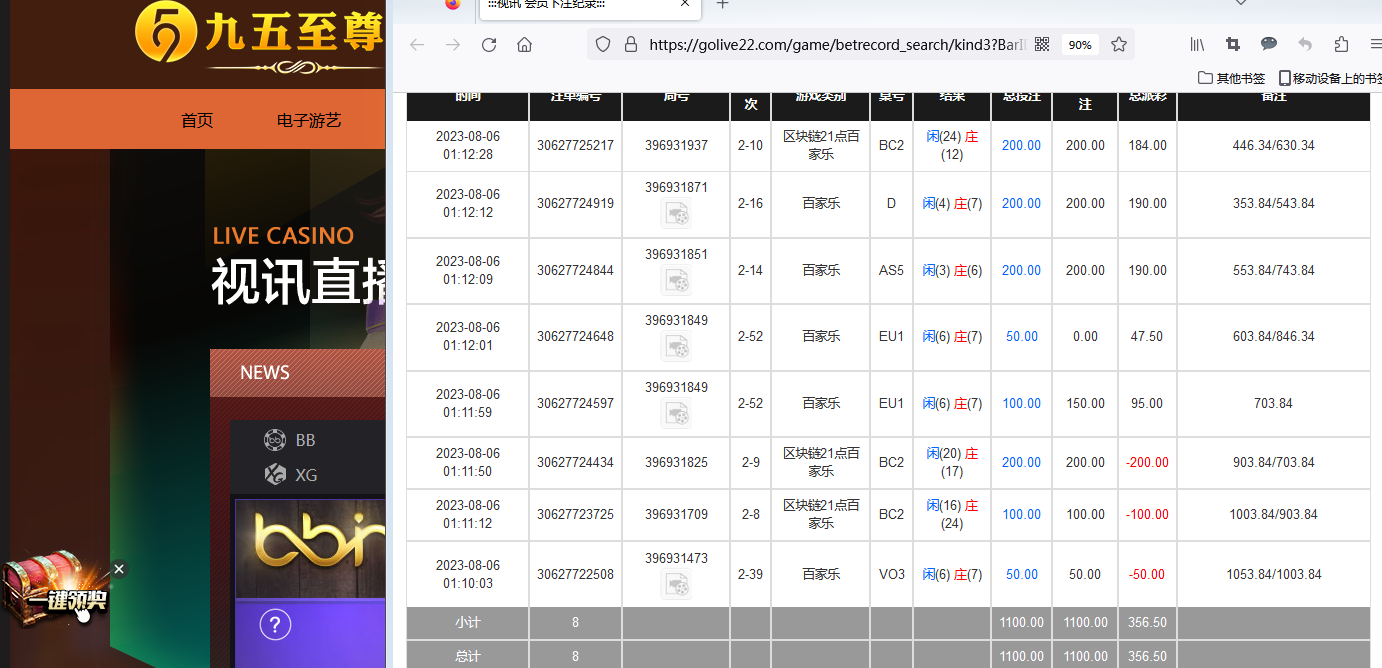Play video replay in bet 30627724597 row

pos(677,413)
